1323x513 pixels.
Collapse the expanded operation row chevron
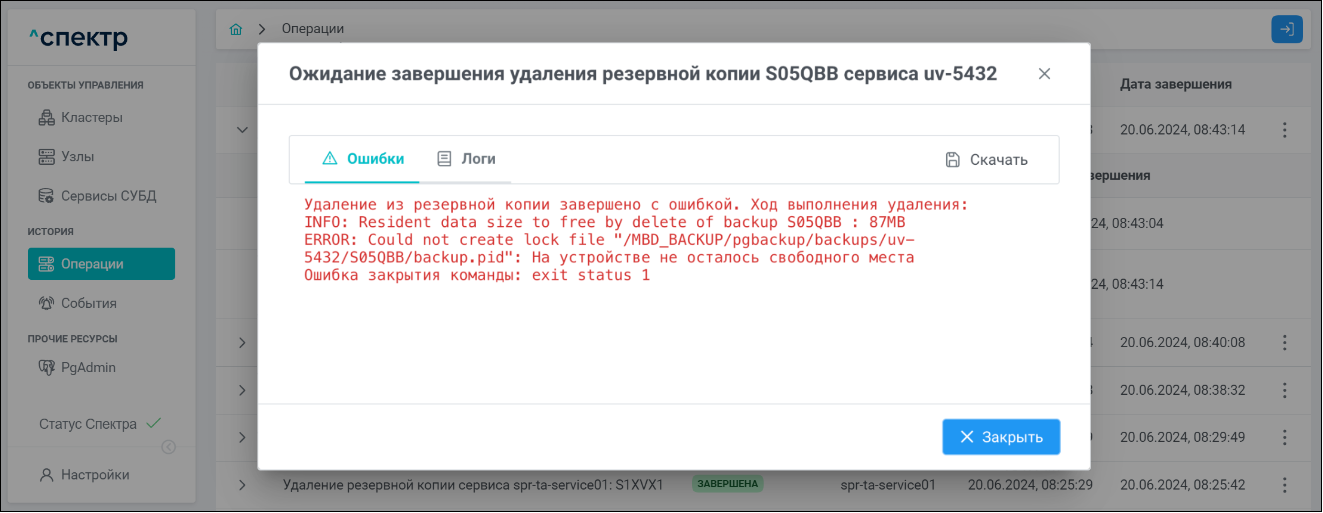tap(241, 129)
